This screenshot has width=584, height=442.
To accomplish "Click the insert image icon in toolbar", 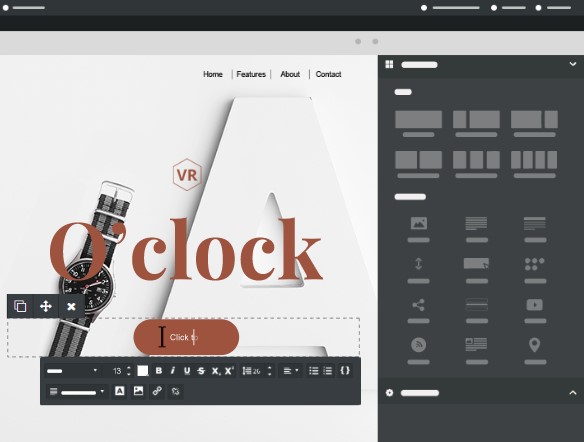I will coord(138,391).
